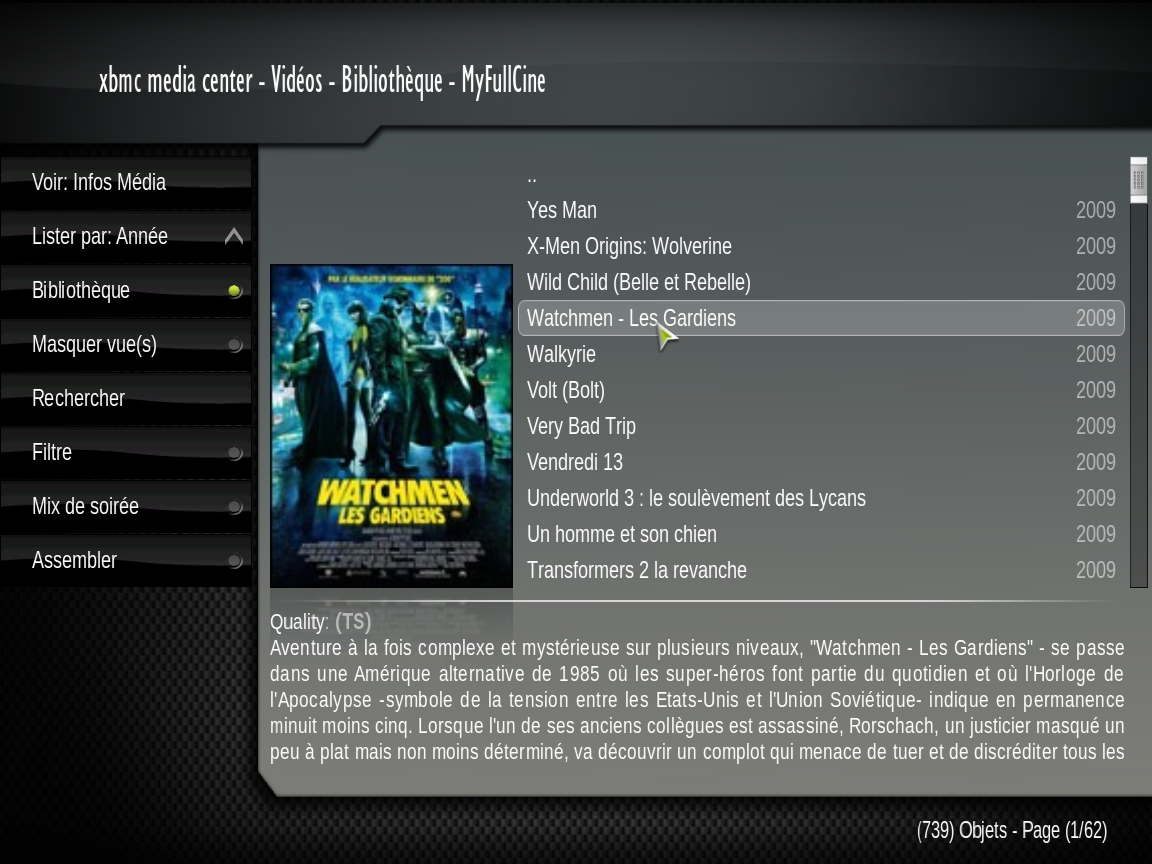Open the Rechercher search option

point(126,398)
